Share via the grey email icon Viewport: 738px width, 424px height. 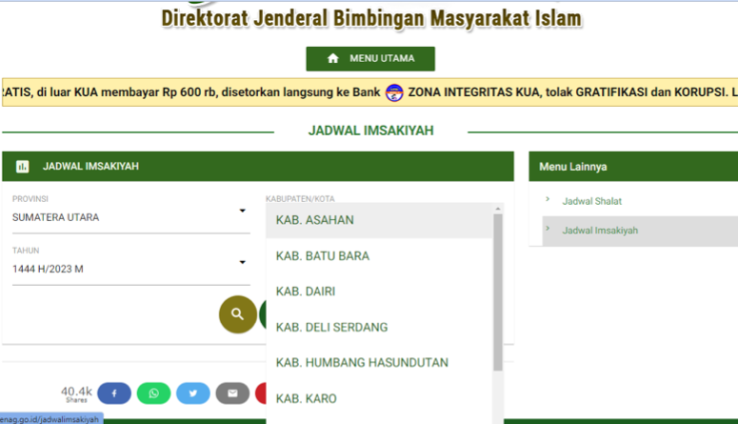coord(233,393)
